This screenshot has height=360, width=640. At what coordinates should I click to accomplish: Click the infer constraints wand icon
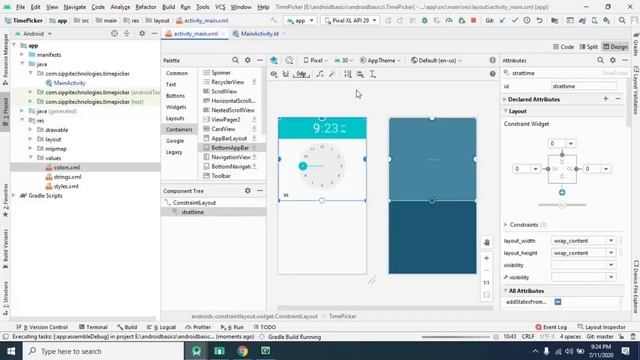click(x=332, y=74)
